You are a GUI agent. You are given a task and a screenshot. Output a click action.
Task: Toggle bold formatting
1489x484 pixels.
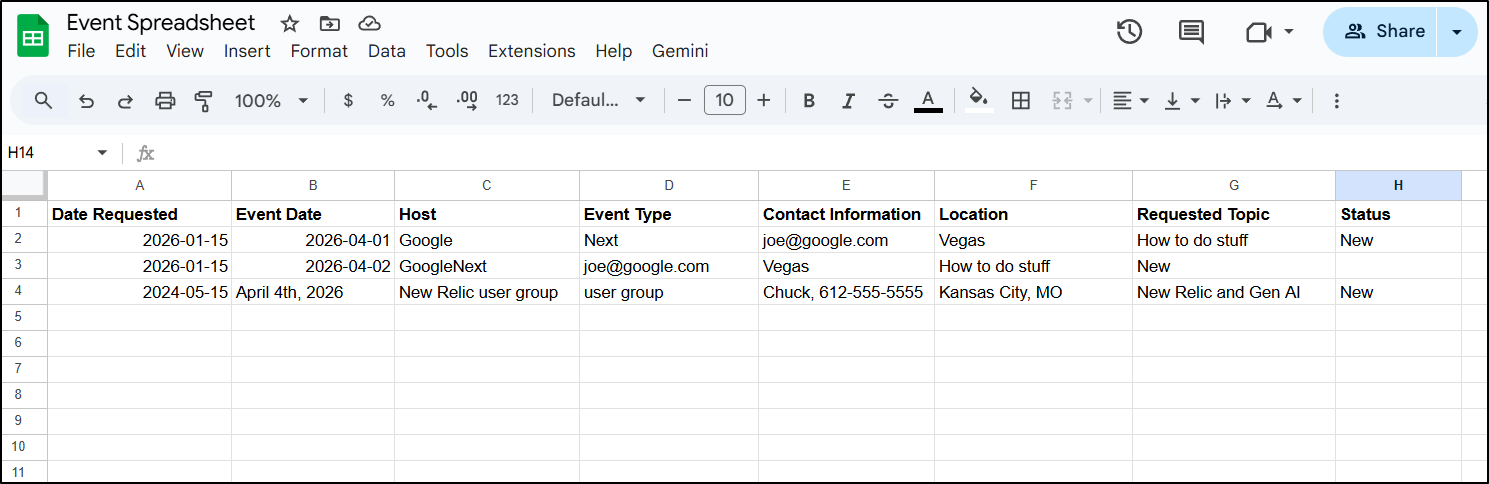(x=809, y=101)
